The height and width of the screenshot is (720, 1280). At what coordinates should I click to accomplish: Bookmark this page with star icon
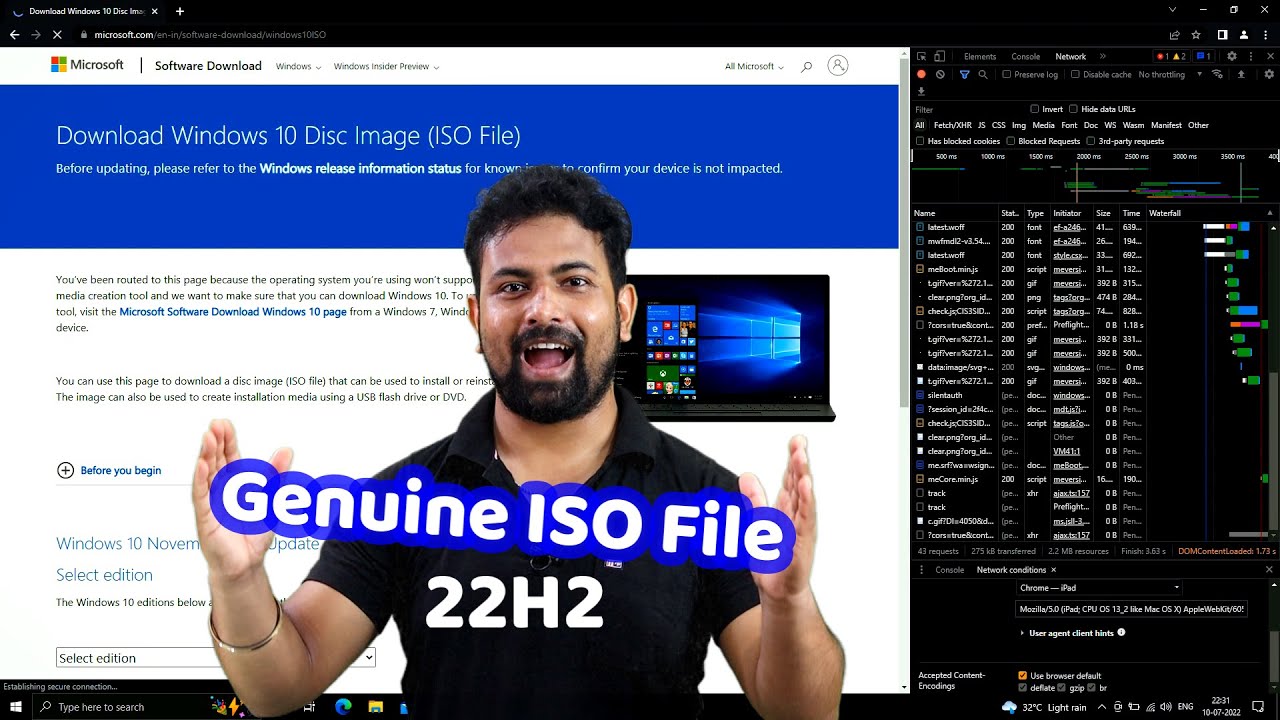tap(1196, 35)
